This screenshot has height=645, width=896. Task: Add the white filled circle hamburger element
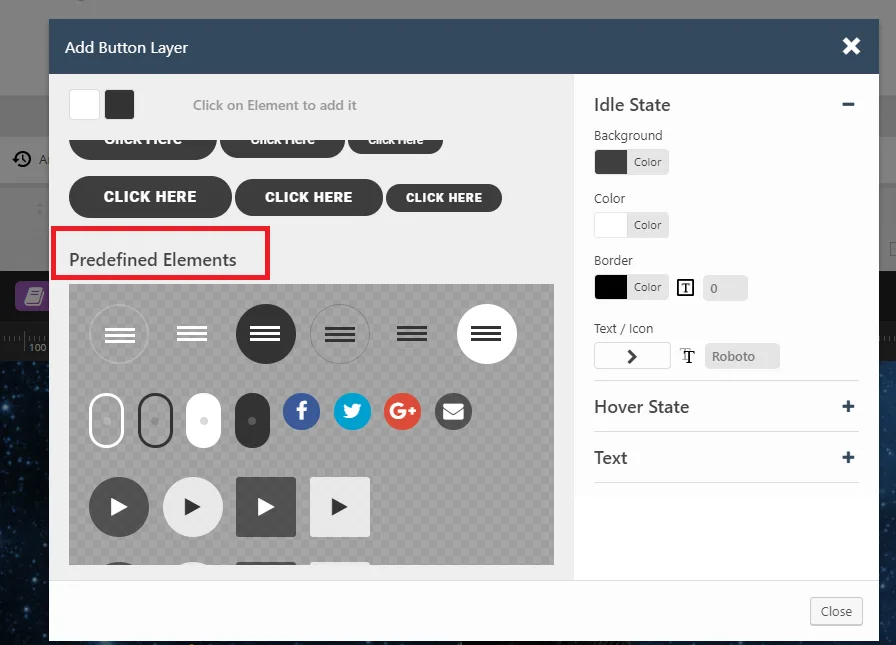click(487, 334)
